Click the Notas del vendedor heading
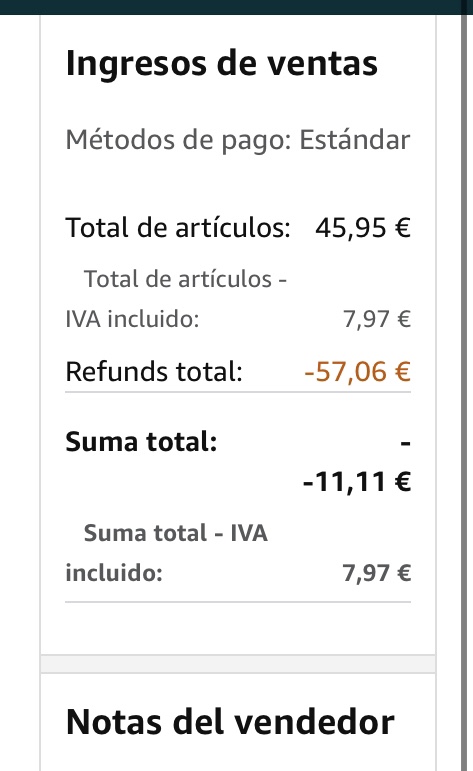 (230, 723)
